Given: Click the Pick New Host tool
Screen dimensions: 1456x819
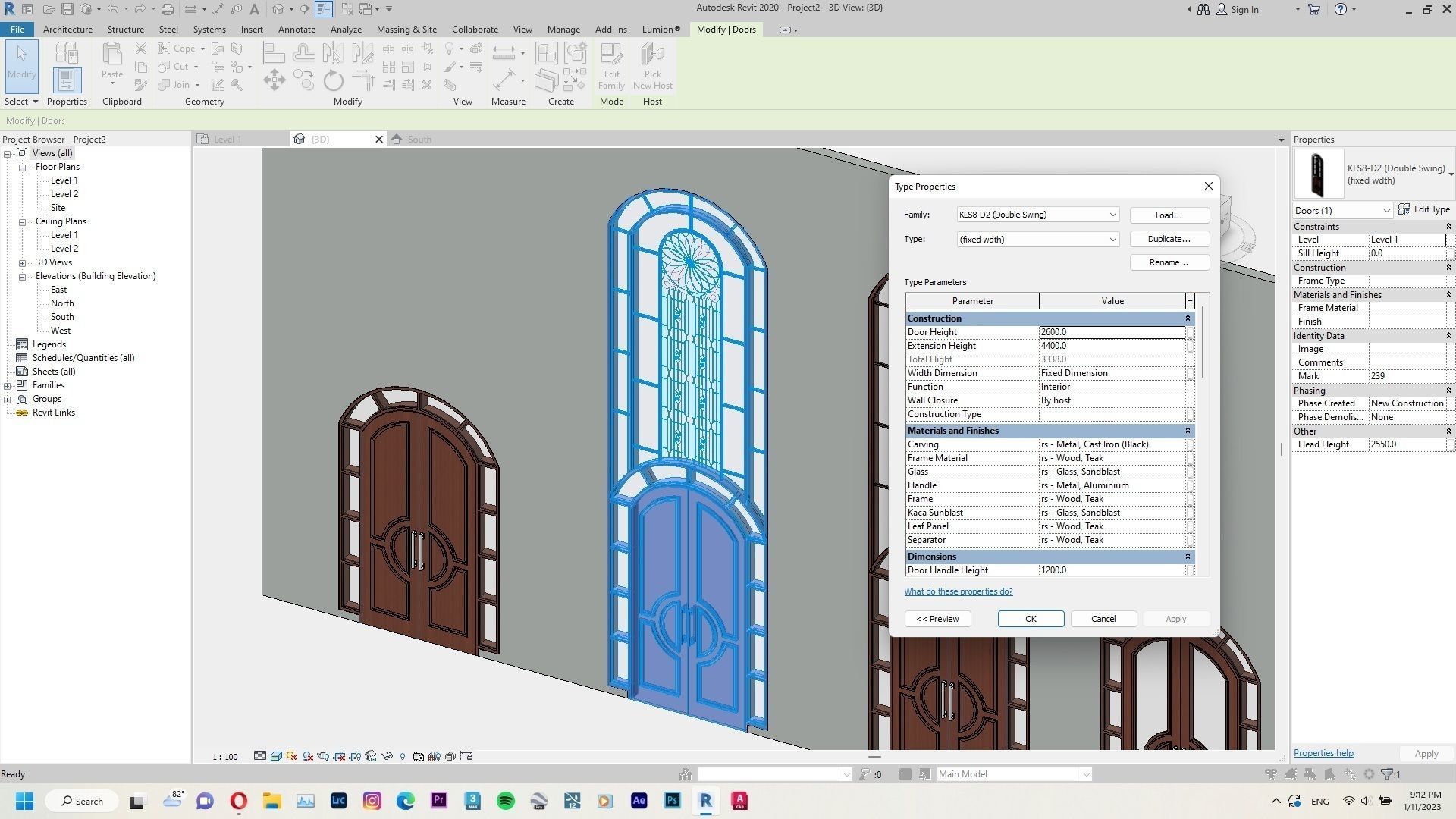Looking at the screenshot, I should pos(652,67).
